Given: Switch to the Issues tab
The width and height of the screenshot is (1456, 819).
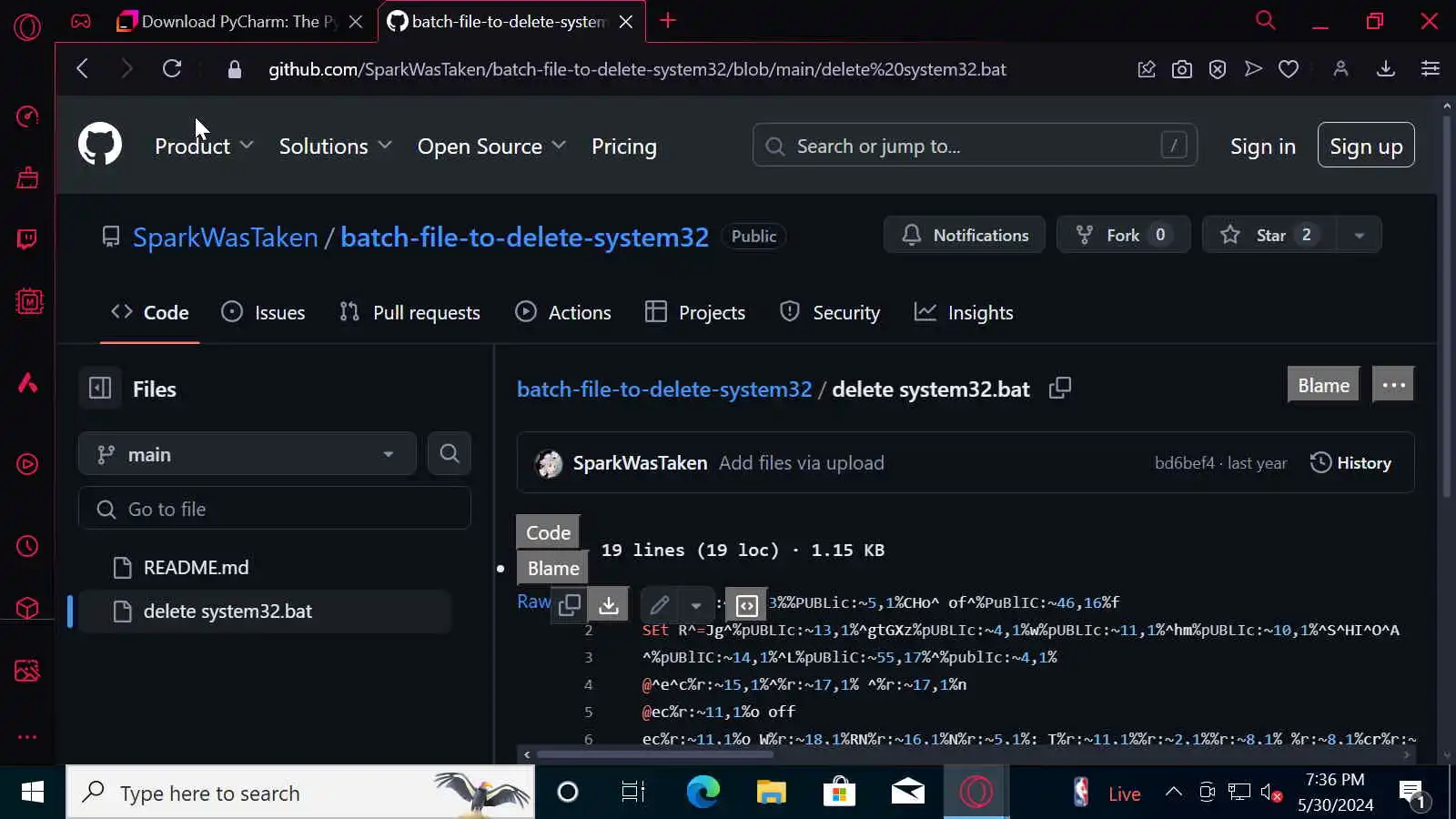Looking at the screenshot, I should coord(263,312).
